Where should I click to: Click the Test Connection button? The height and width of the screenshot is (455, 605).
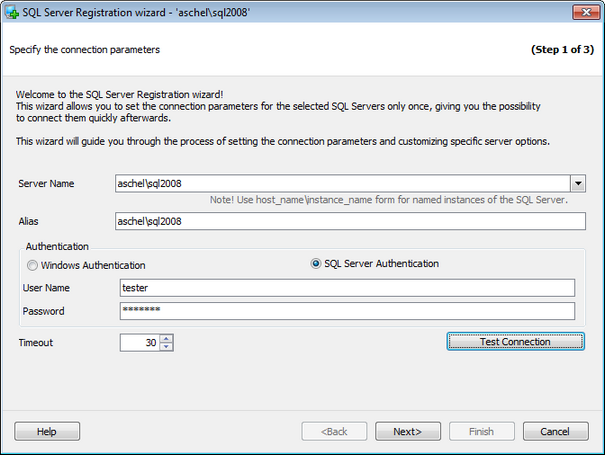515,342
